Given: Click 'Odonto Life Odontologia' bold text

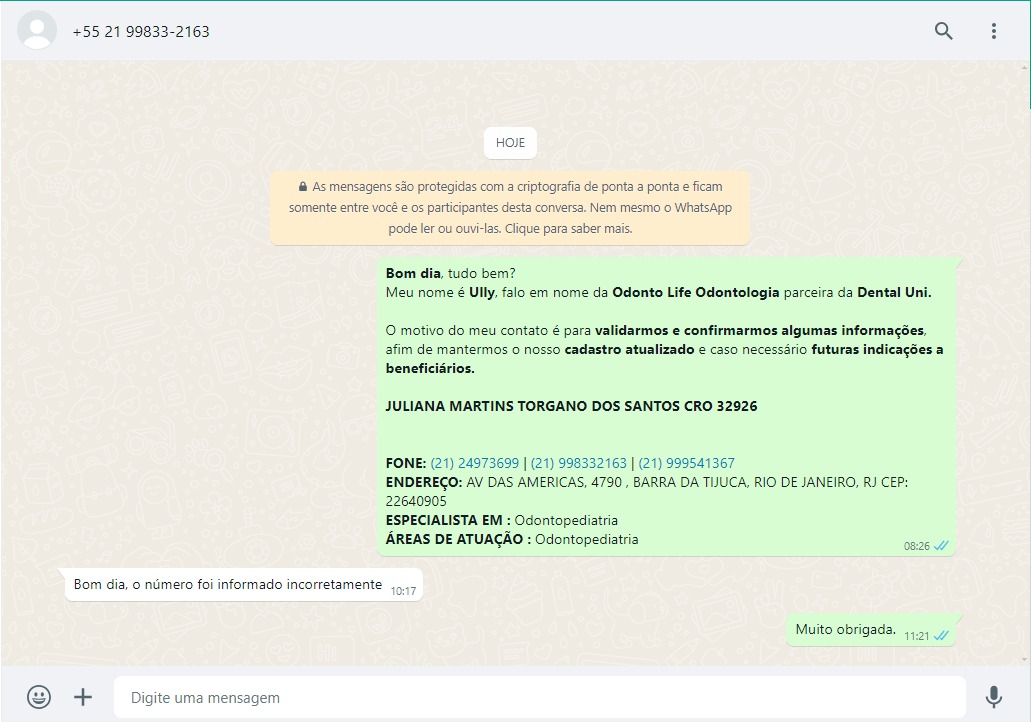Looking at the screenshot, I should [x=696, y=293].
